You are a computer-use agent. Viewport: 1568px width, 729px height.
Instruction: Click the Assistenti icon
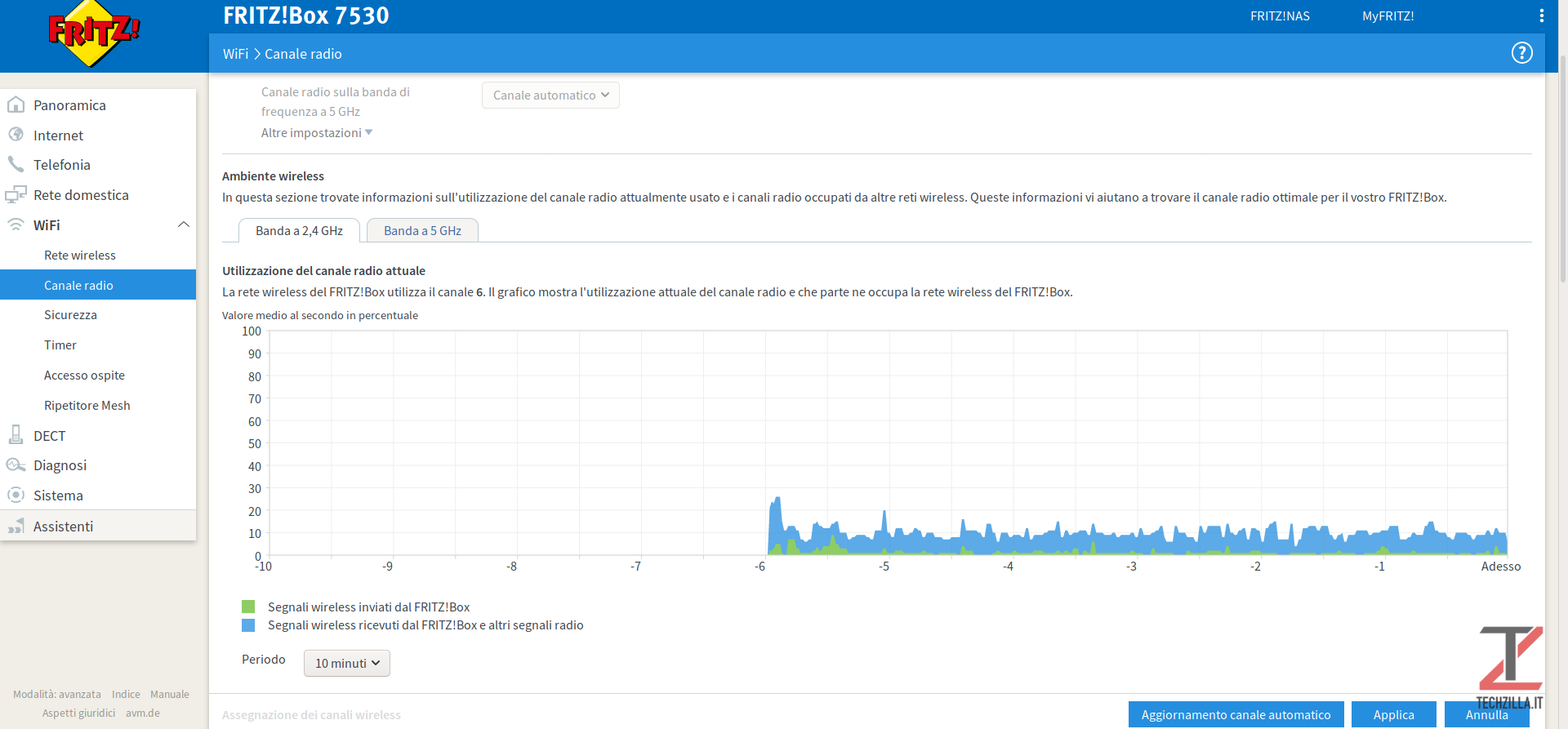pyautogui.click(x=16, y=526)
